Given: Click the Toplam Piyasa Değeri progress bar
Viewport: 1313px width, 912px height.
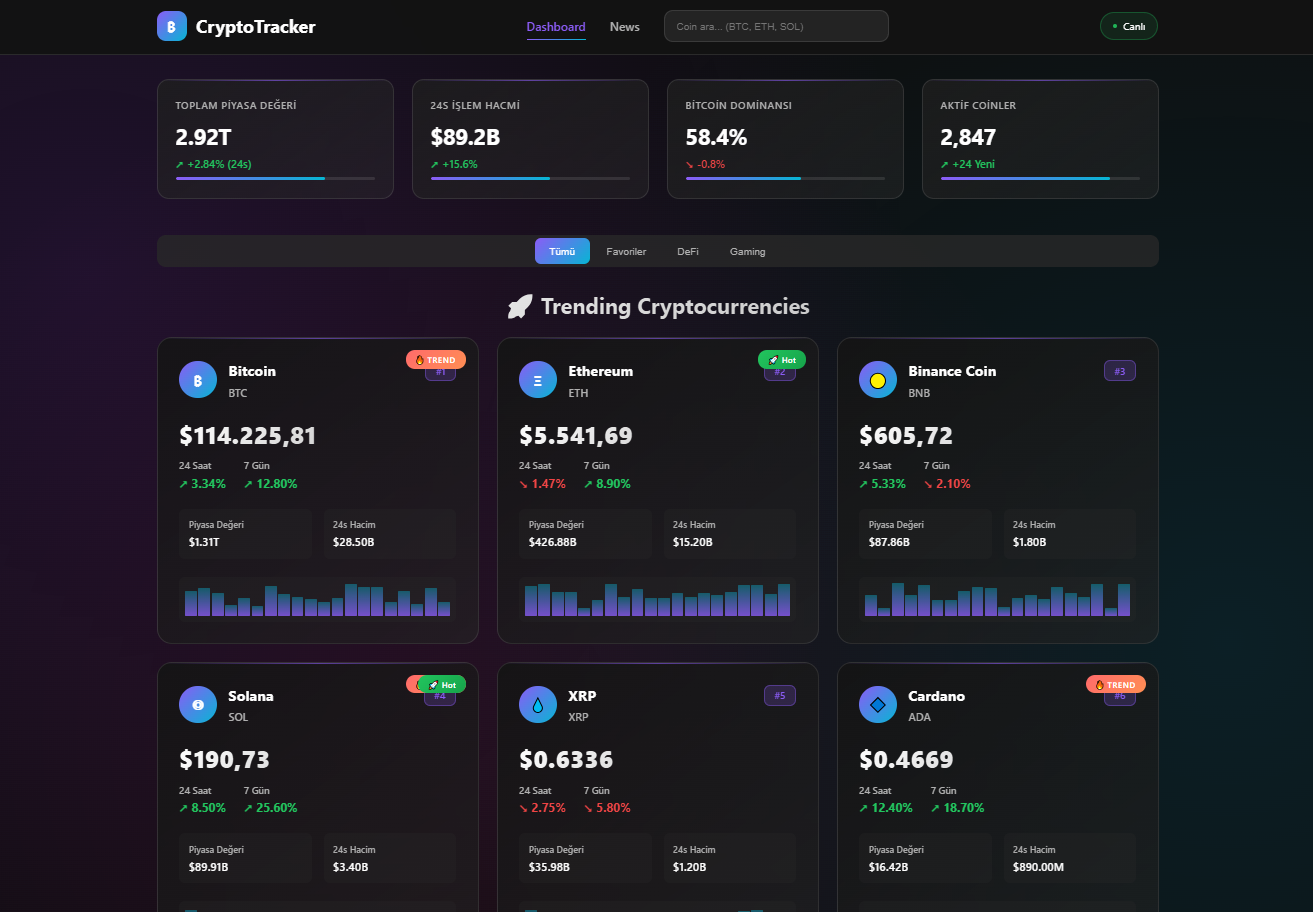Looking at the screenshot, I should point(276,178).
